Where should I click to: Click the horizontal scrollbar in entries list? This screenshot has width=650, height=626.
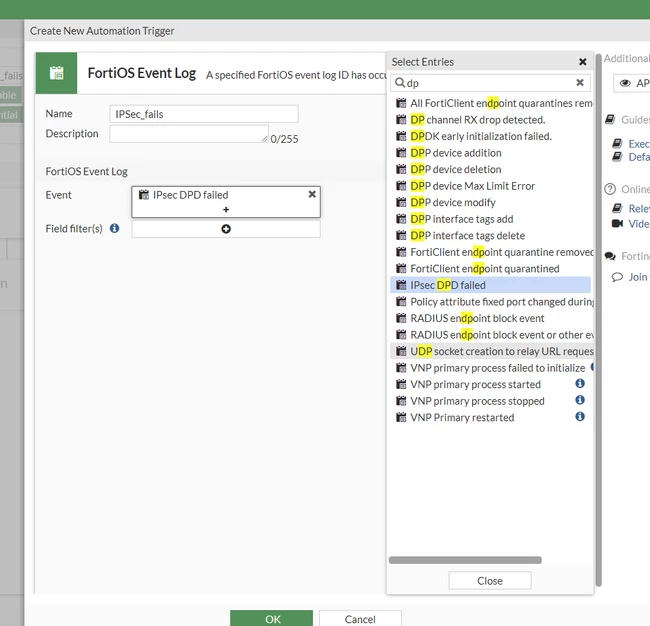[465, 560]
